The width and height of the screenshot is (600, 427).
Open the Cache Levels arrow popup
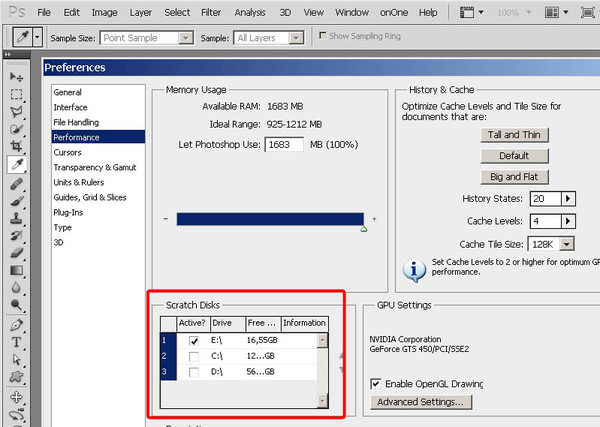click(568, 221)
